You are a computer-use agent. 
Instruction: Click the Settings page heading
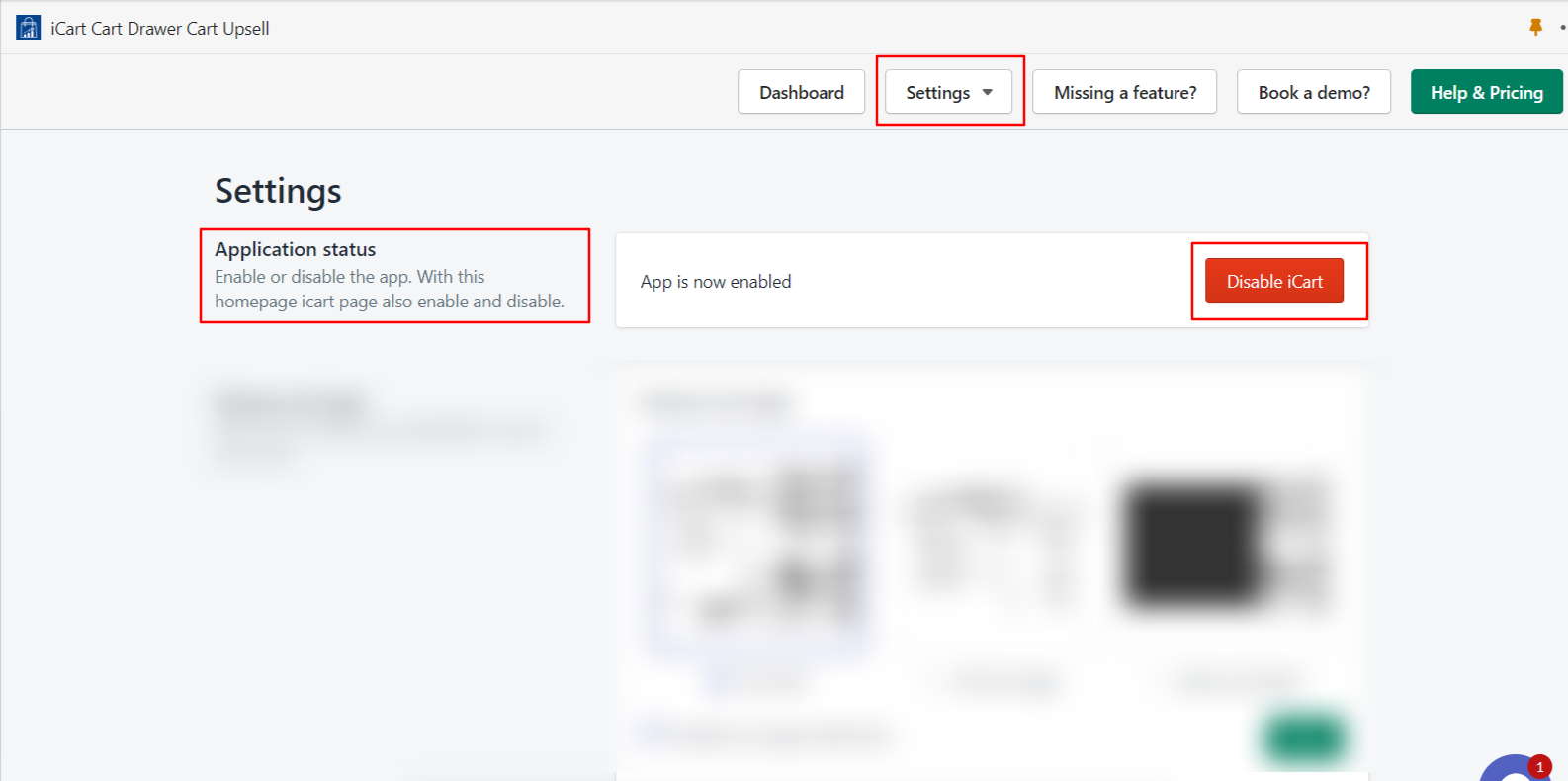click(x=278, y=191)
